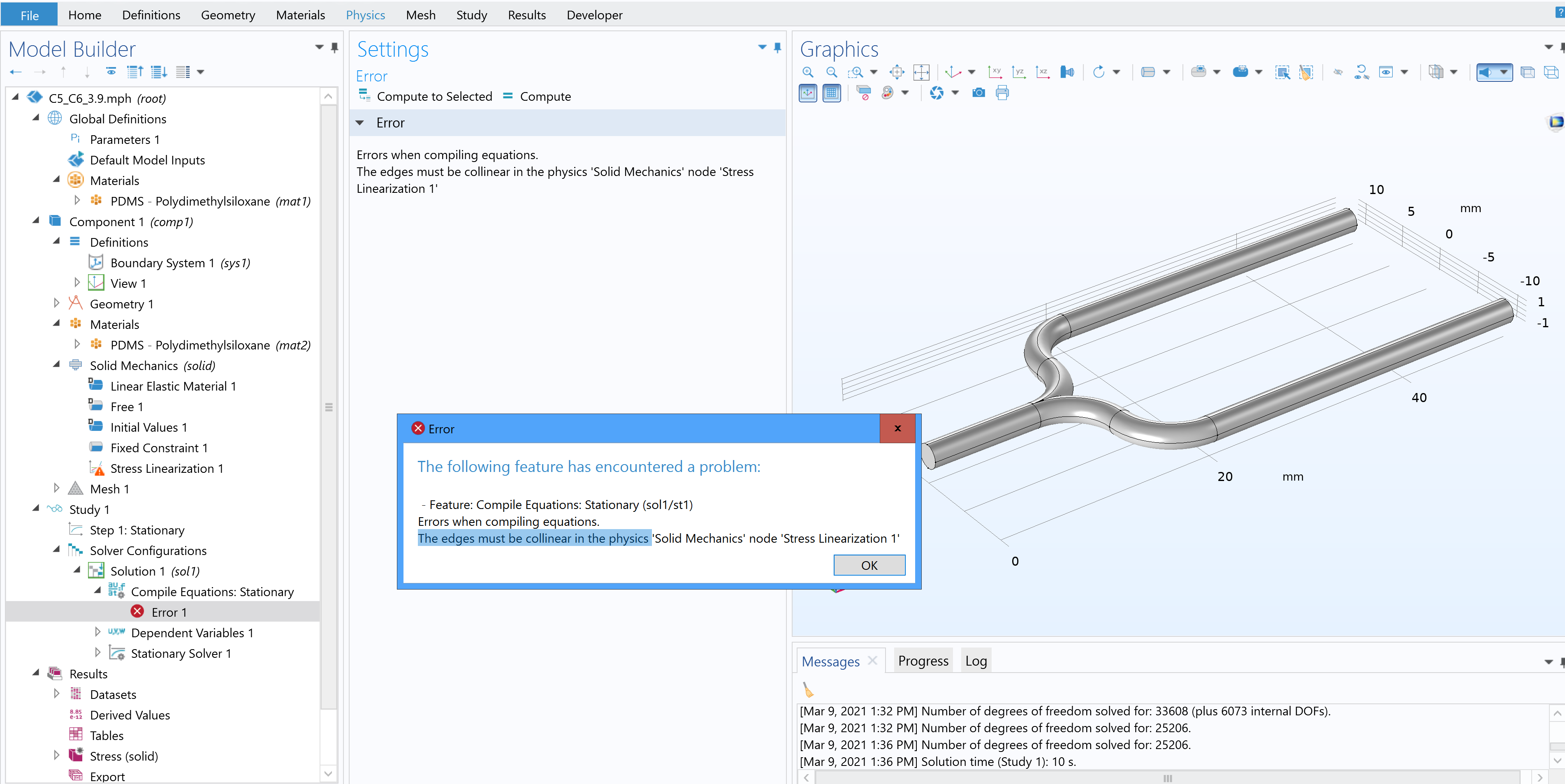Click the Model Builder vertical scrollbar
This screenshot has height=784, width=1565.
(329, 407)
